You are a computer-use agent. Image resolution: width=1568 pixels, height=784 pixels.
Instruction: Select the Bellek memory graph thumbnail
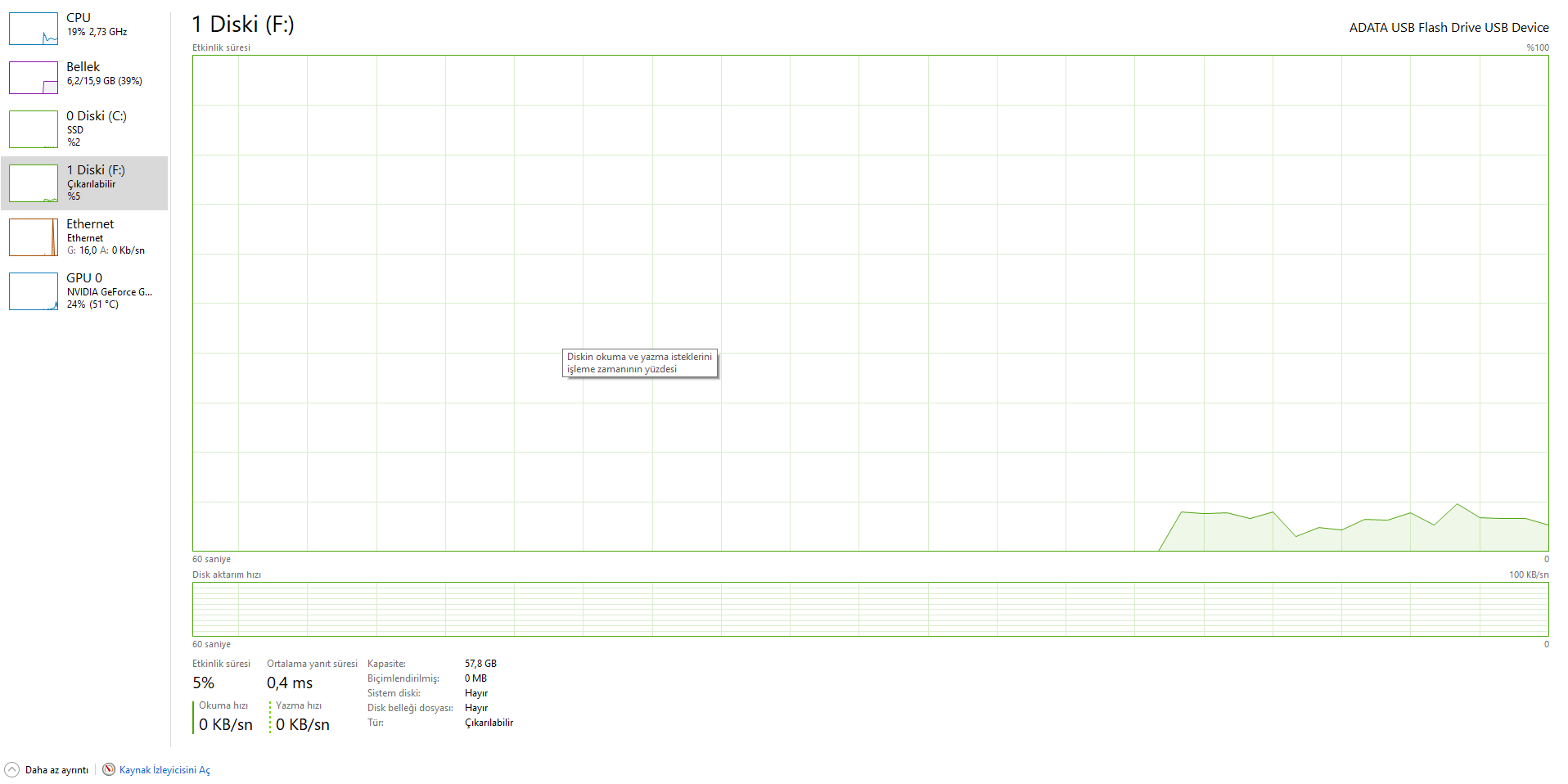pos(34,78)
